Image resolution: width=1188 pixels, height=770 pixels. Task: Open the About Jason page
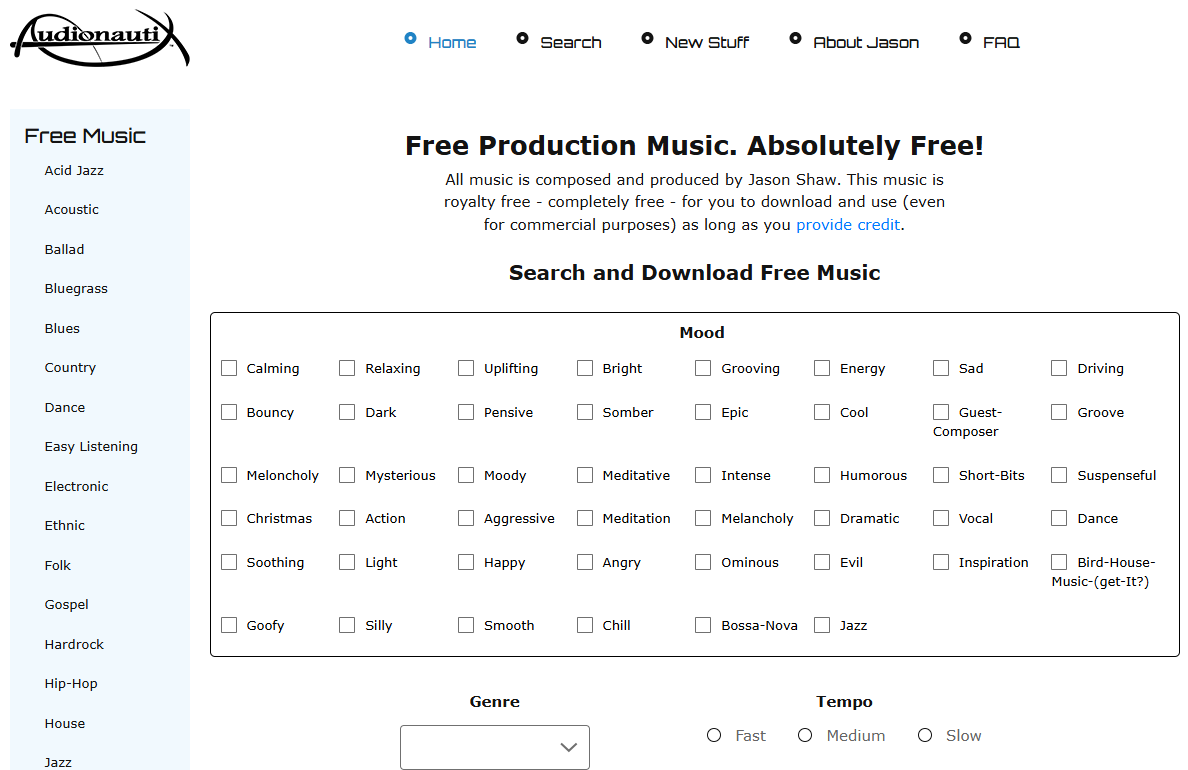click(865, 42)
